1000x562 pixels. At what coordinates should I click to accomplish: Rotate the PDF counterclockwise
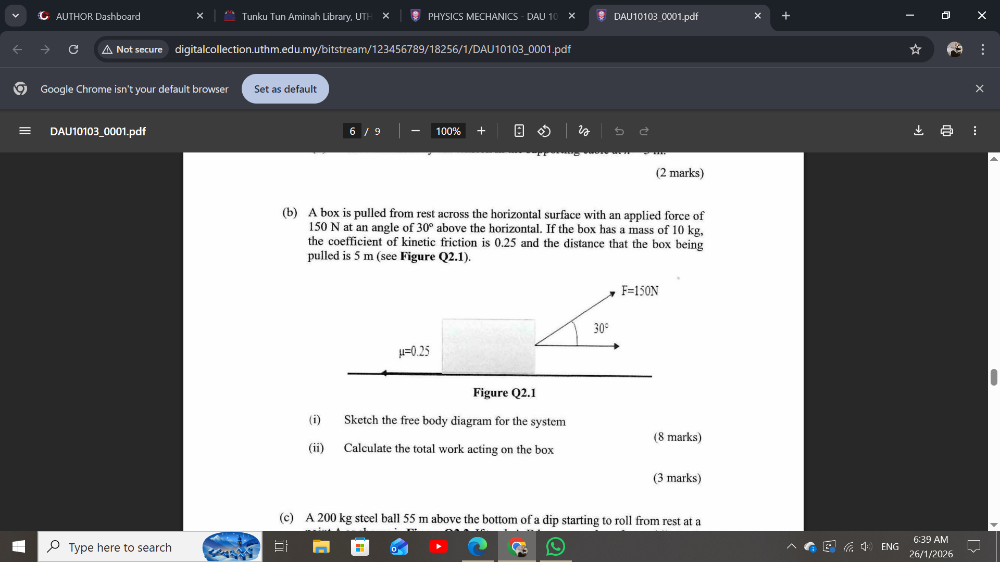[544, 131]
